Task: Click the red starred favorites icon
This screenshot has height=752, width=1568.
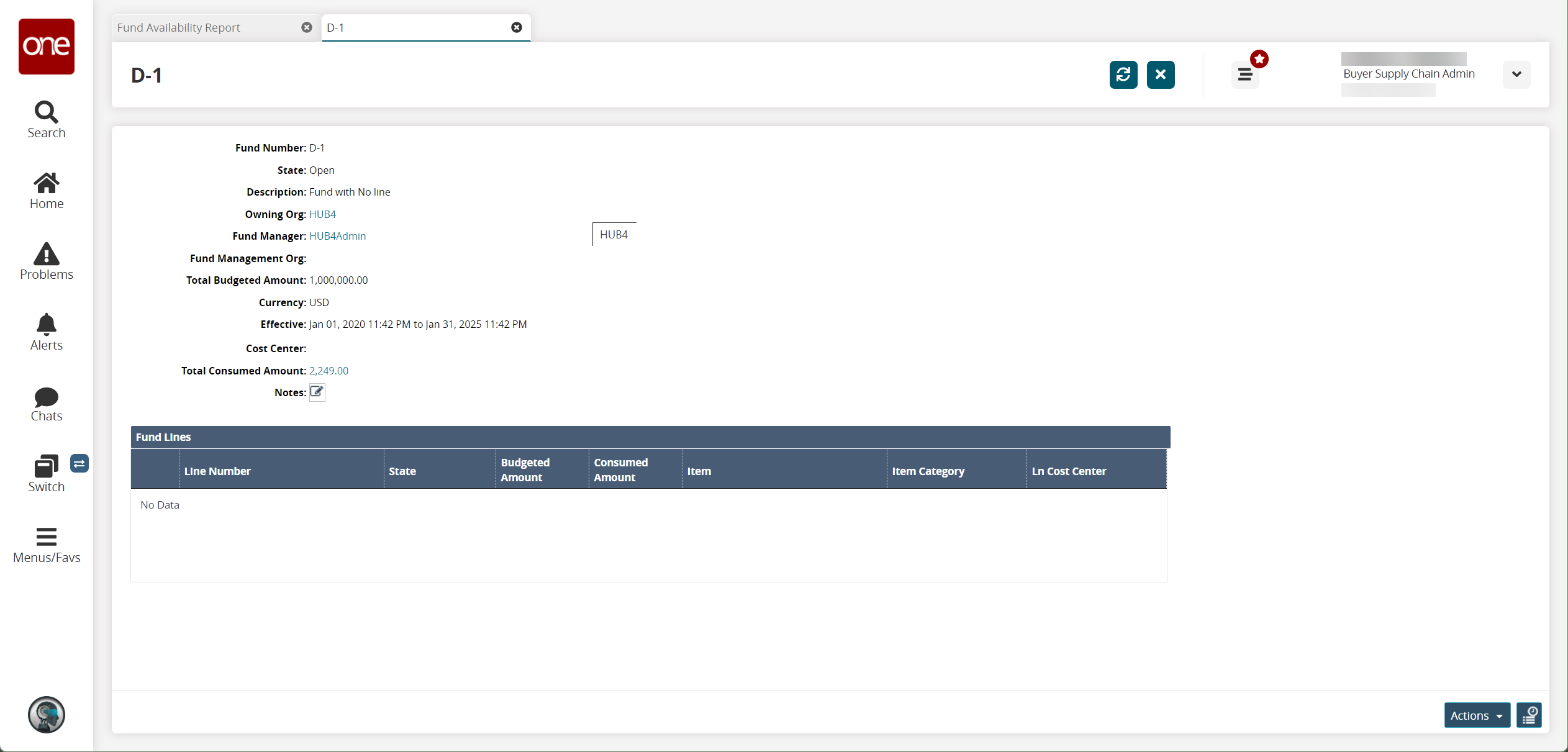Action: click(1258, 58)
